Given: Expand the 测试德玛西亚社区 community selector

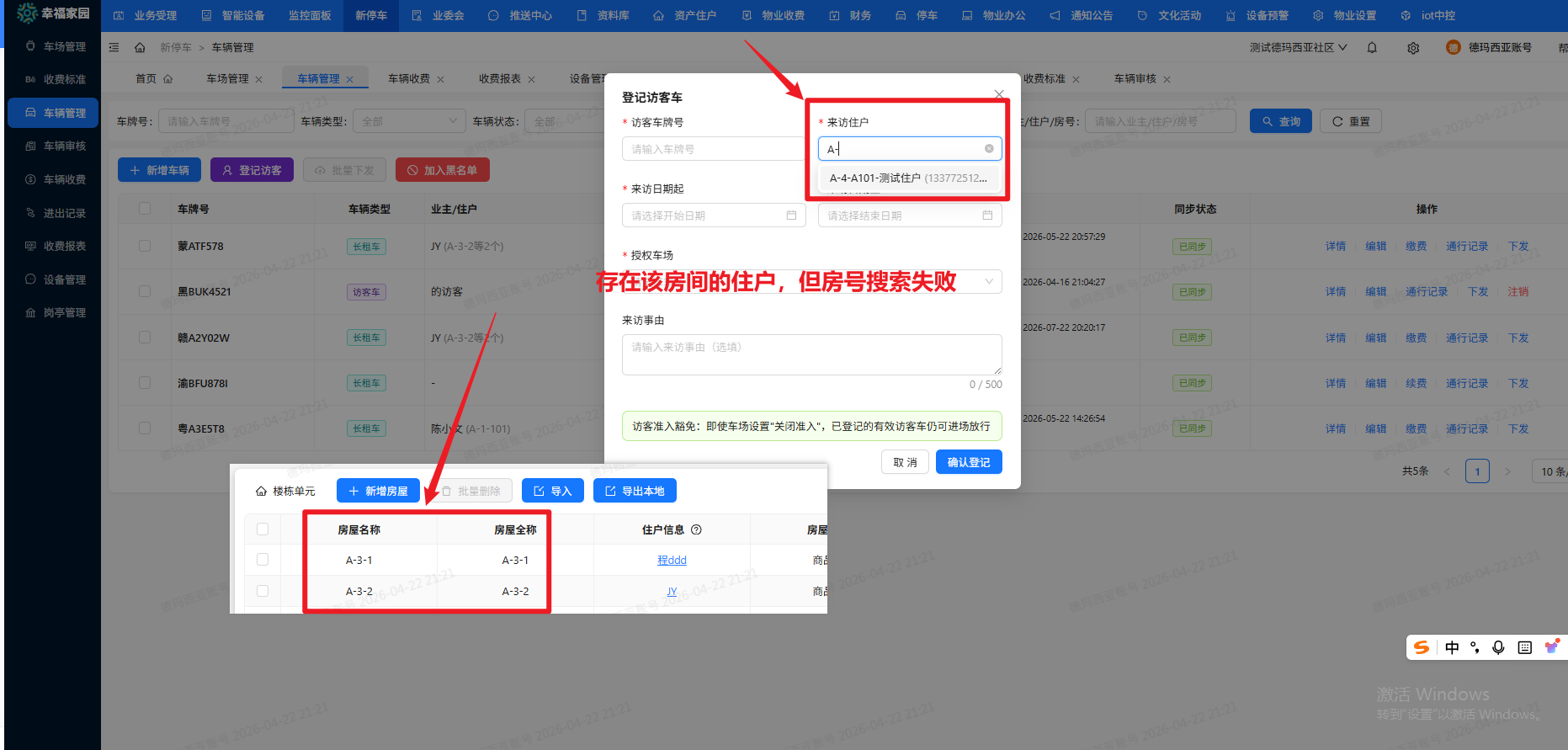Looking at the screenshot, I should [1298, 48].
